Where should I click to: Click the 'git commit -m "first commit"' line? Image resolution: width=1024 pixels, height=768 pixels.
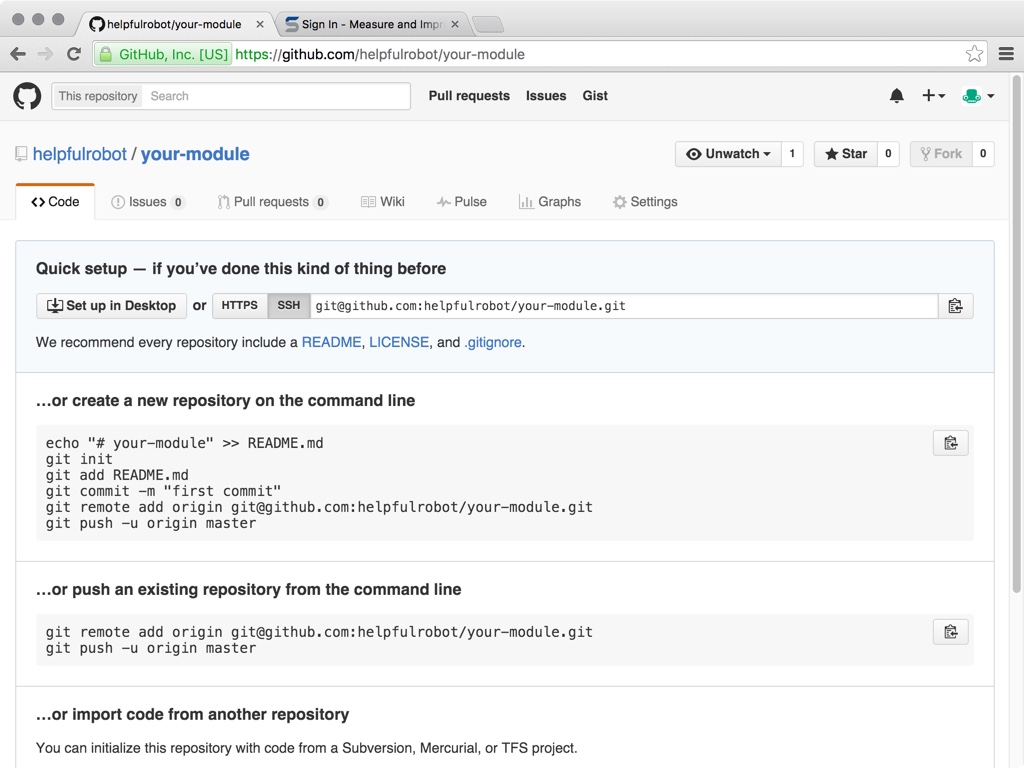coord(163,491)
